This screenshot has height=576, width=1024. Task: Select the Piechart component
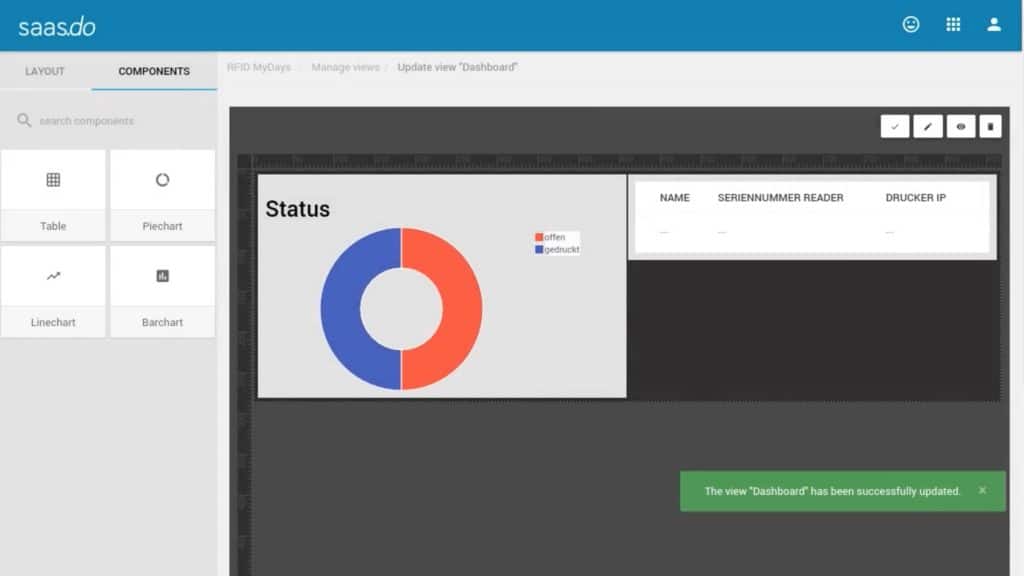(x=162, y=195)
